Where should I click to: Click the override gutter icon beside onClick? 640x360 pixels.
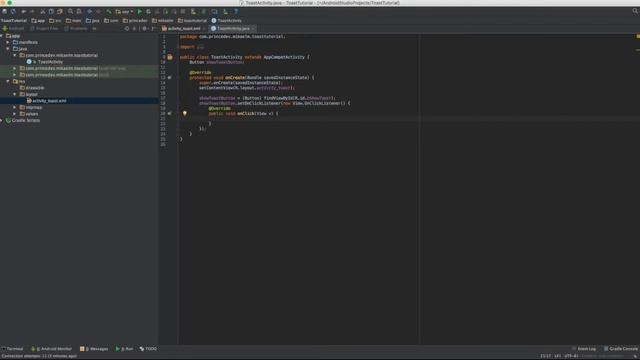[170, 113]
